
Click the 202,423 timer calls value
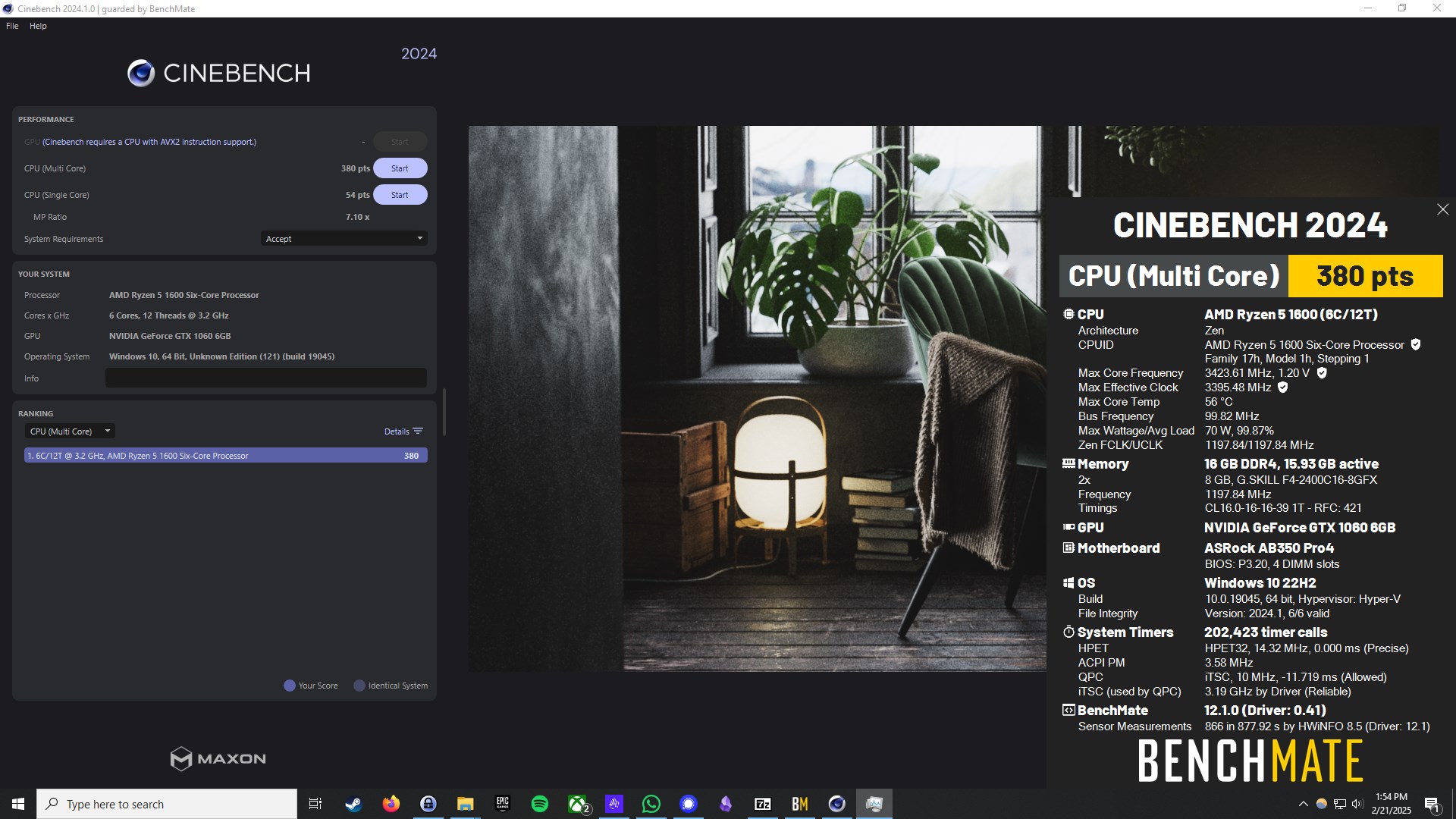(1266, 632)
